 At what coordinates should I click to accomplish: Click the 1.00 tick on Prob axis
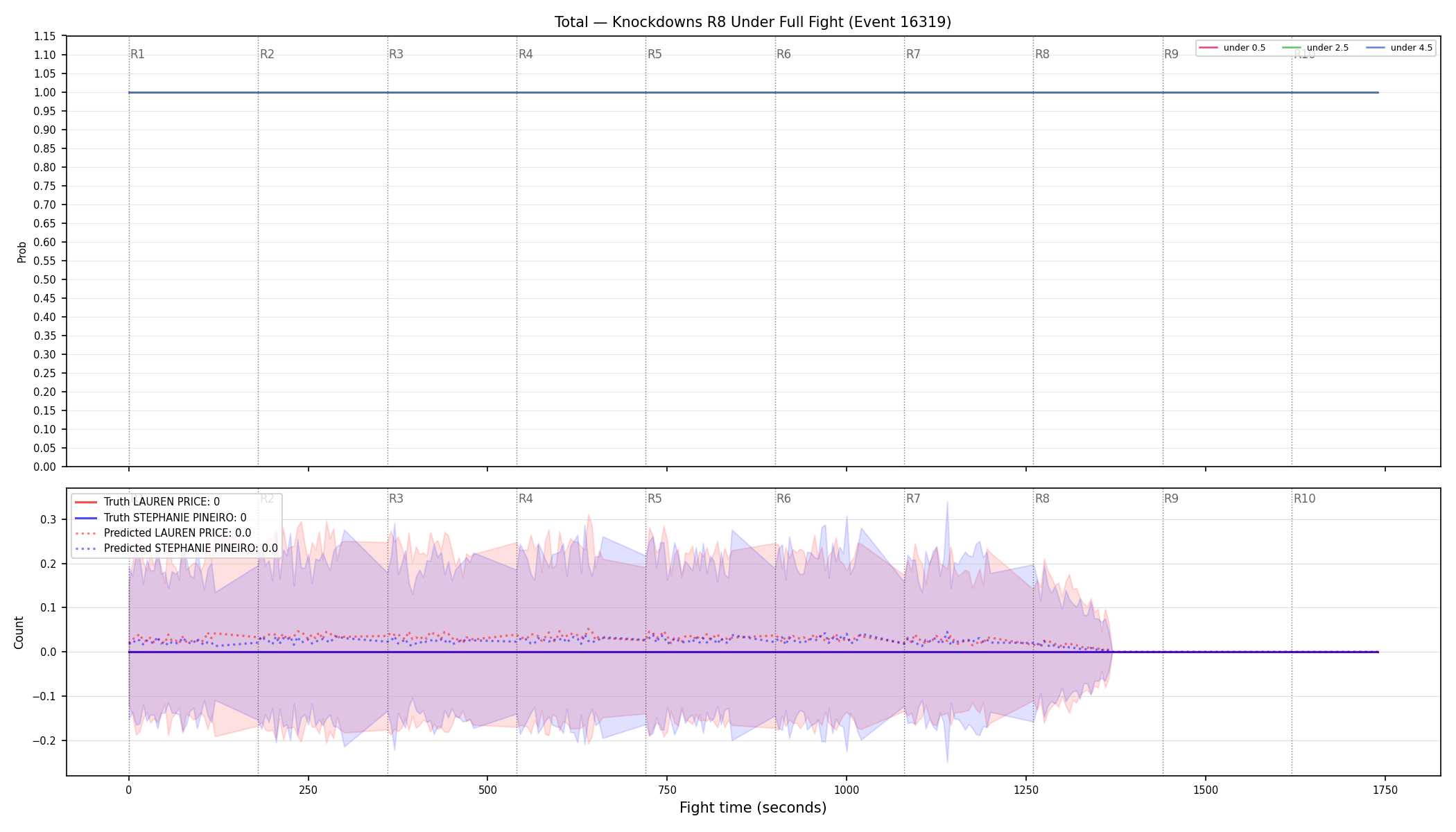pyautogui.click(x=45, y=92)
